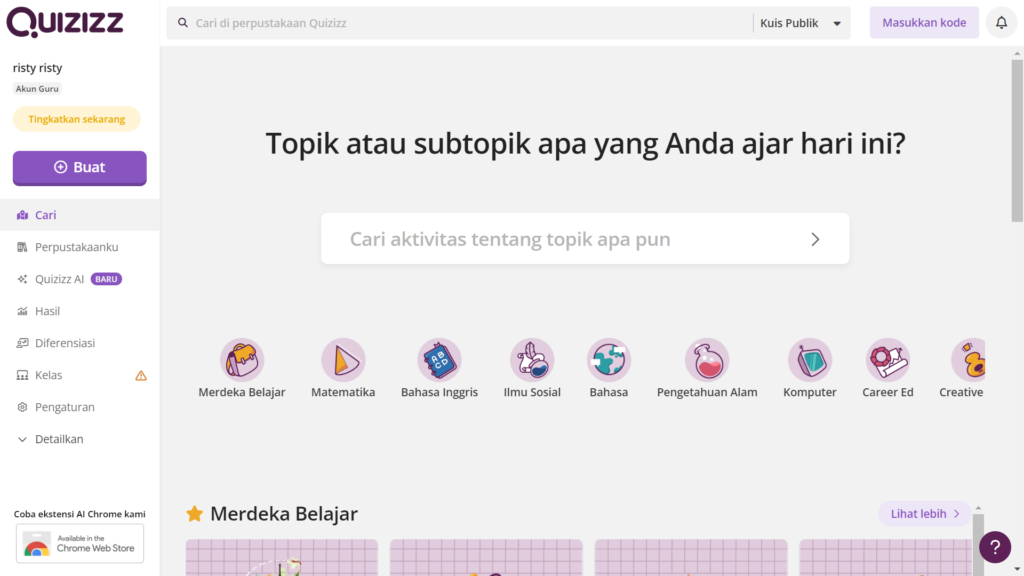Submit search with the arrow icon
Viewport: 1024px width, 576px height.
click(x=815, y=239)
